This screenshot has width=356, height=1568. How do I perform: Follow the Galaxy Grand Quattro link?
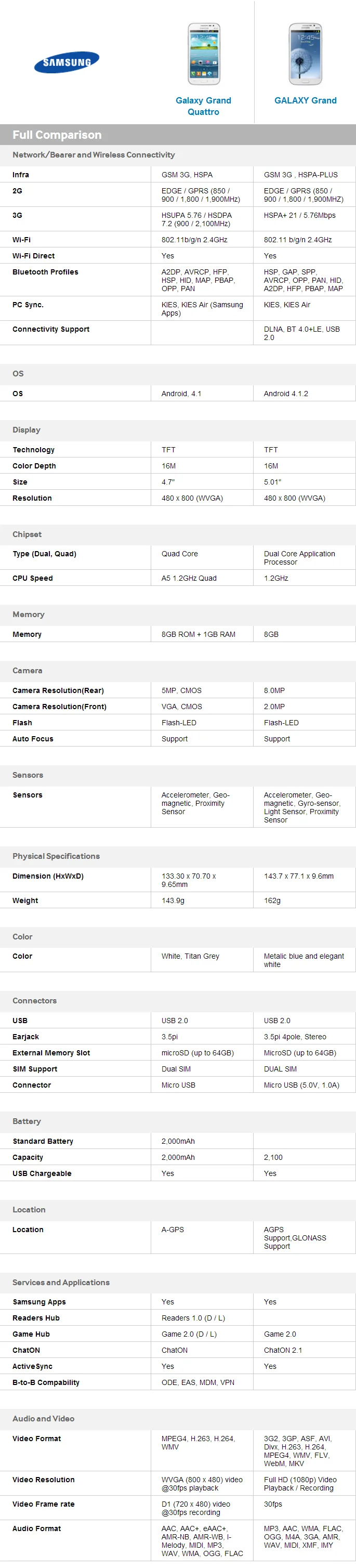tap(203, 106)
